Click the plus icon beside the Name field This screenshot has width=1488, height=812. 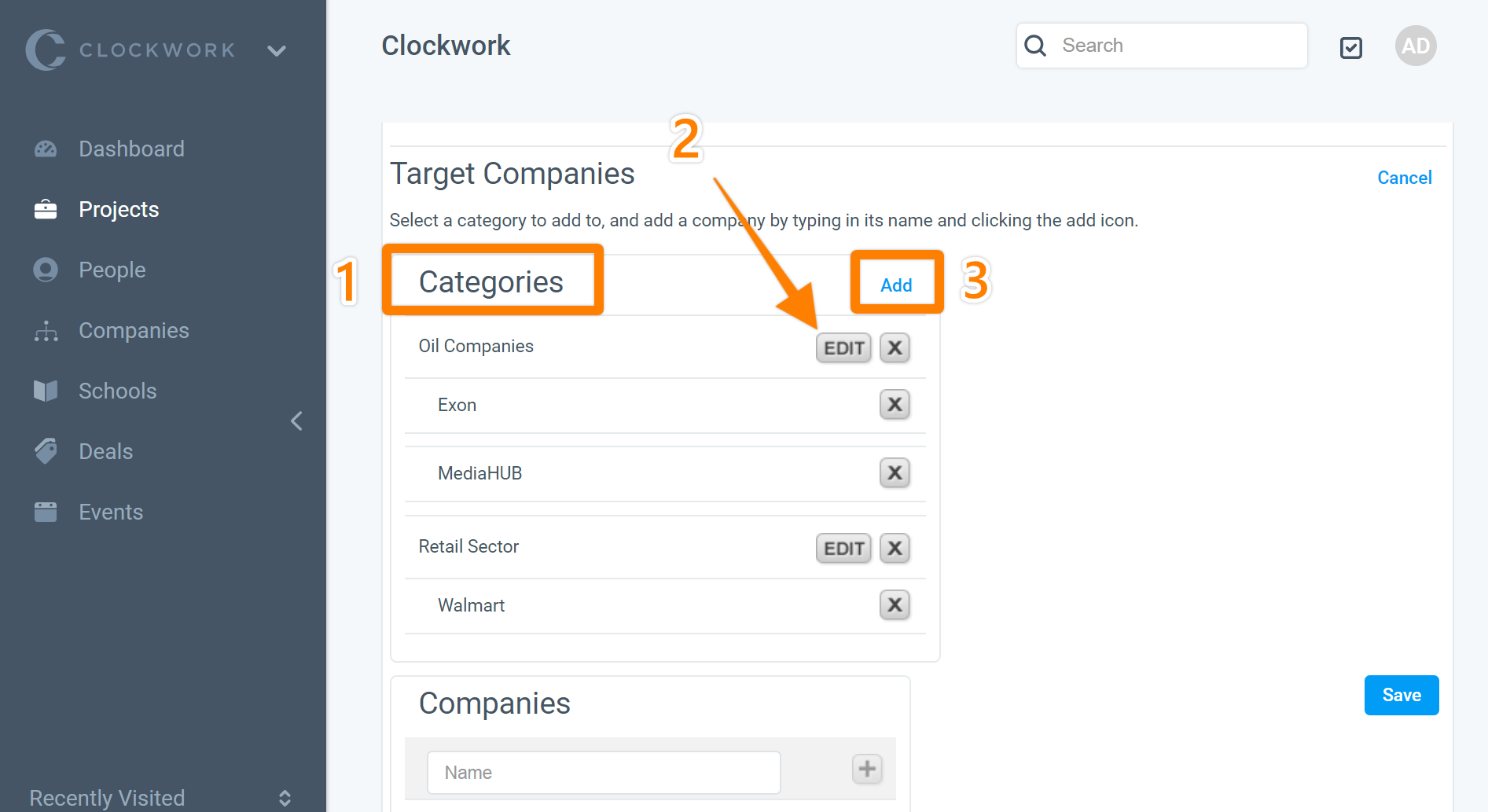tap(866, 769)
